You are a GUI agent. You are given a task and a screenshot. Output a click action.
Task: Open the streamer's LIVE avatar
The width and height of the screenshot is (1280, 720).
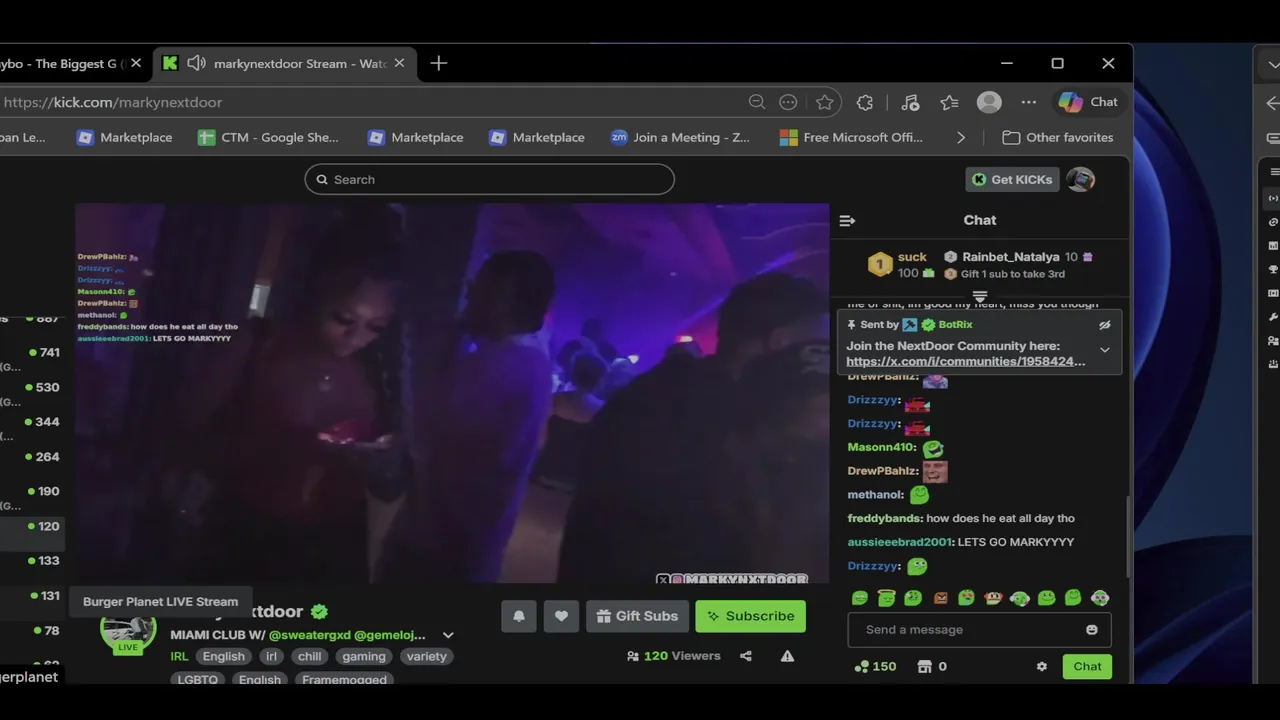coord(128,630)
